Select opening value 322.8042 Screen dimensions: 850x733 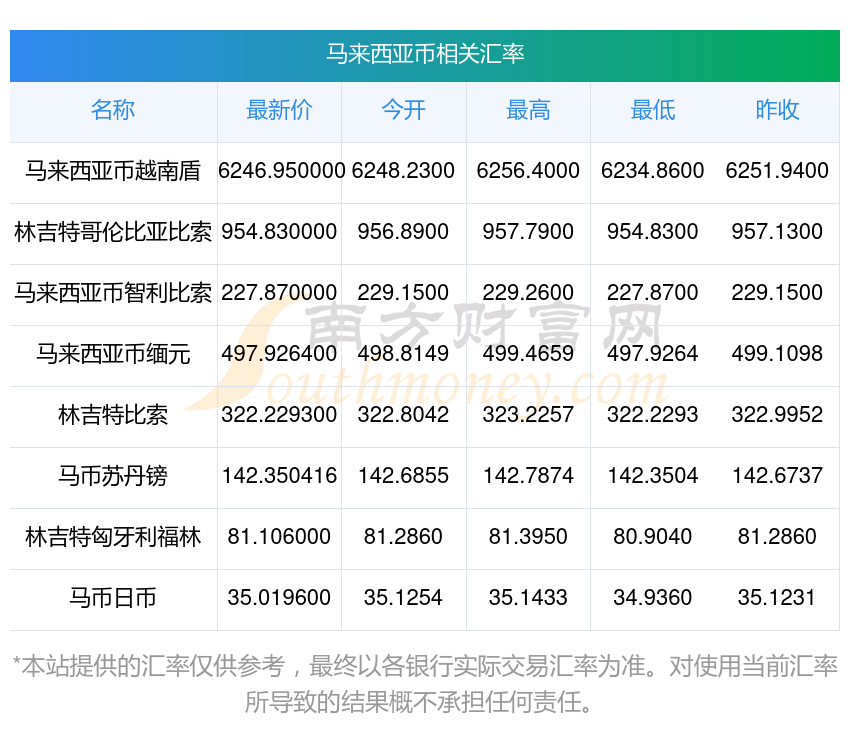[403, 415]
